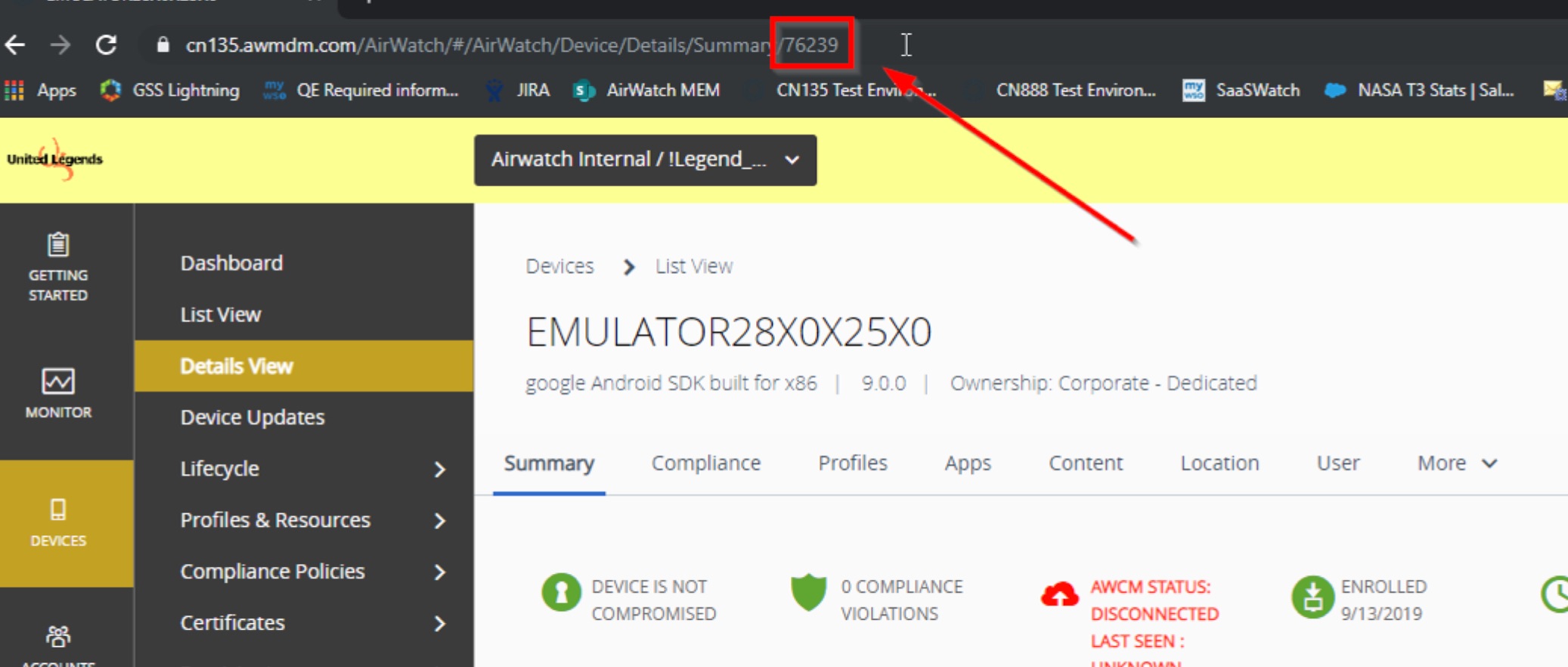Click the browser reload icon
The image size is (1568, 667).
click(x=107, y=45)
